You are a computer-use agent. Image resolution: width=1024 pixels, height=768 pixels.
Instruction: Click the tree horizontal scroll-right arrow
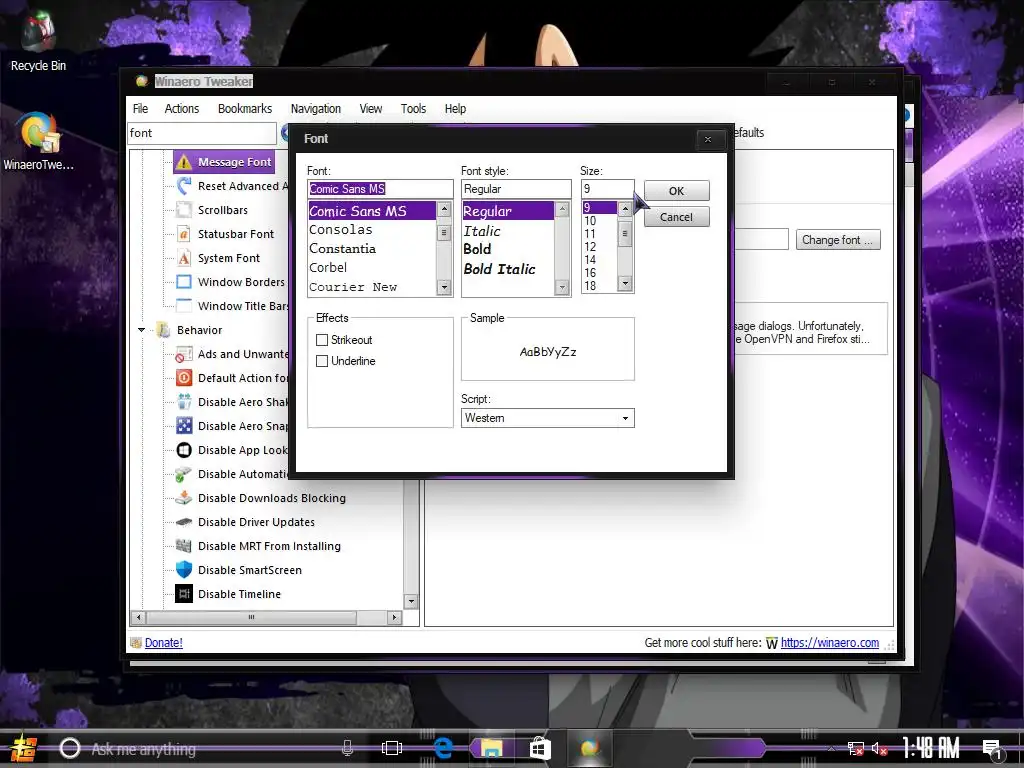394,617
